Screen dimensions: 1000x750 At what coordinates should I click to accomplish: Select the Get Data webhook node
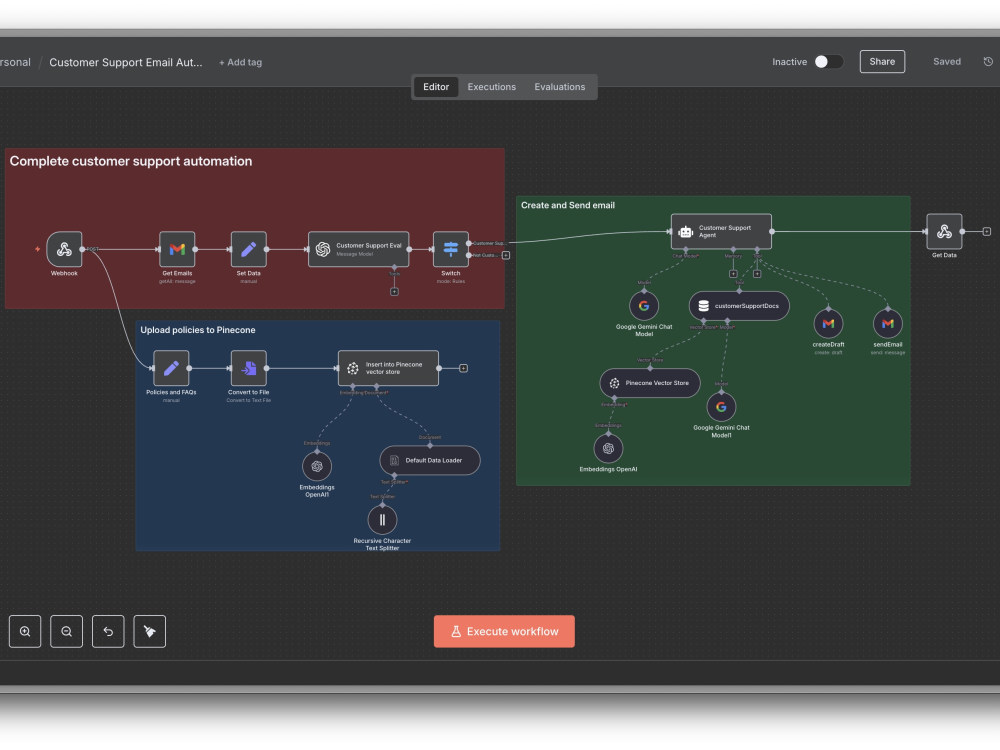tap(945, 232)
